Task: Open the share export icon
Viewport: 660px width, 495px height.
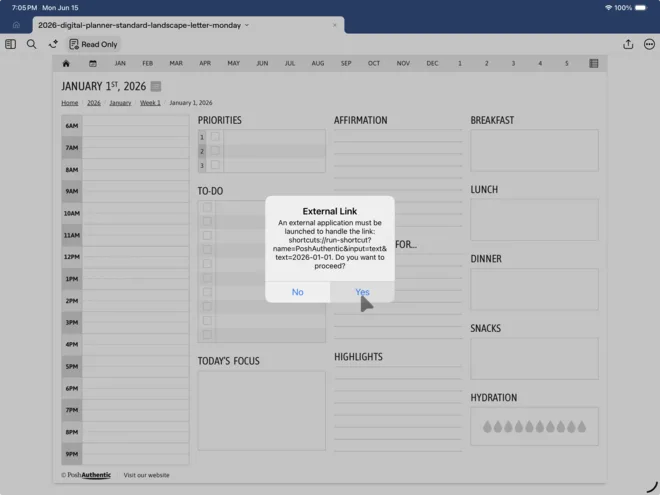Action: (628, 44)
